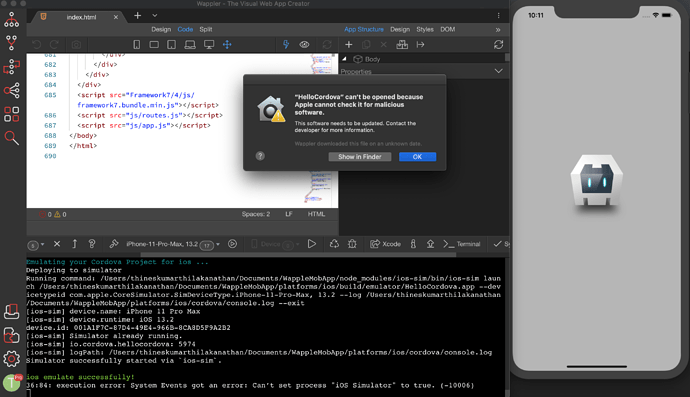Click the blue four-arrow move icon
The width and height of the screenshot is (690, 397).
tap(227, 44)
